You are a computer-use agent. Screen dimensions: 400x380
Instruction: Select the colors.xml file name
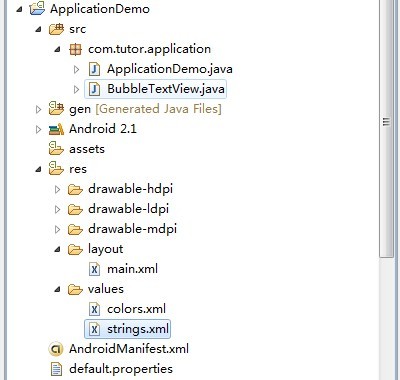point(136,309)
